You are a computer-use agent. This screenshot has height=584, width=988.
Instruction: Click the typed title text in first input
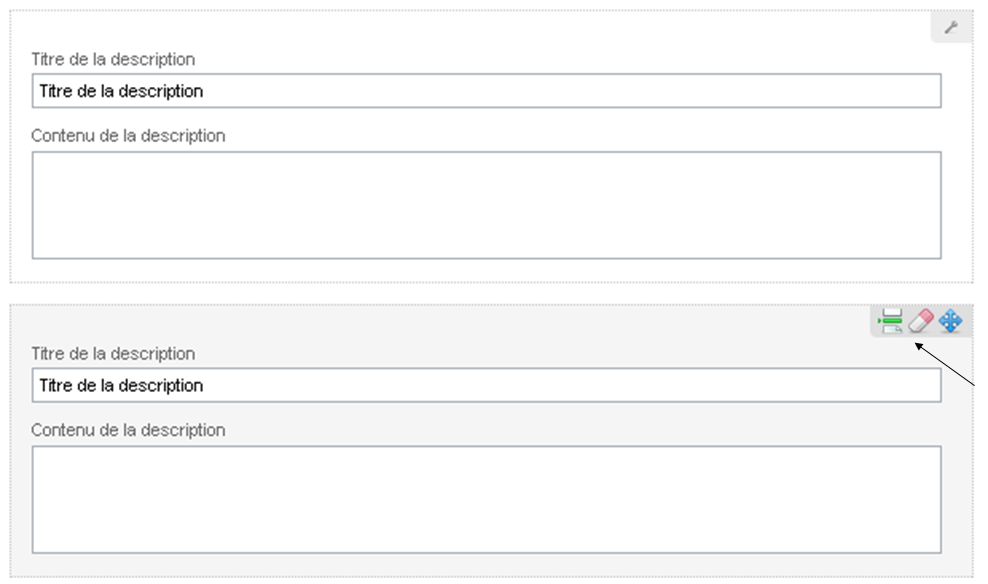[x=121, y=91]
